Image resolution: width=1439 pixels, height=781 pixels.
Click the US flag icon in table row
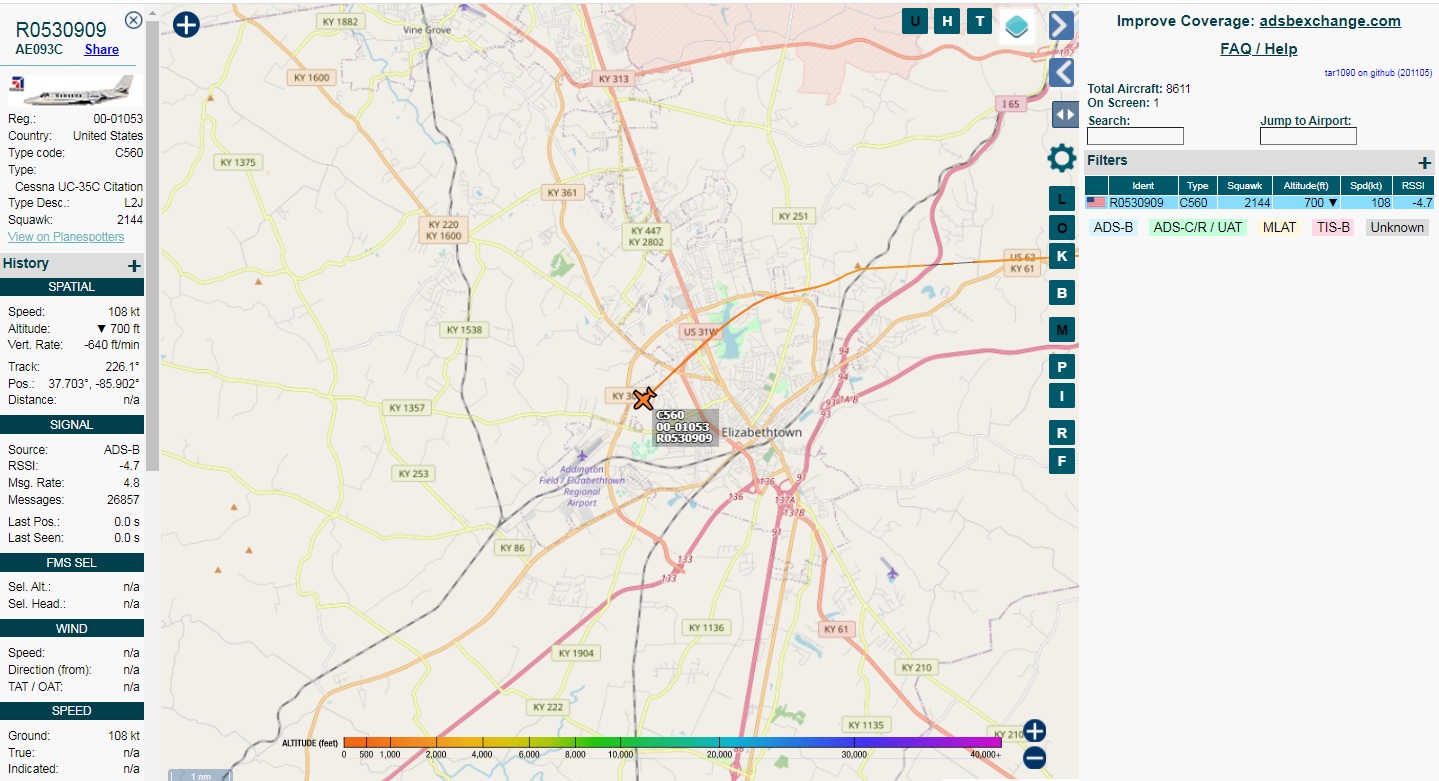coord(1096,203)
